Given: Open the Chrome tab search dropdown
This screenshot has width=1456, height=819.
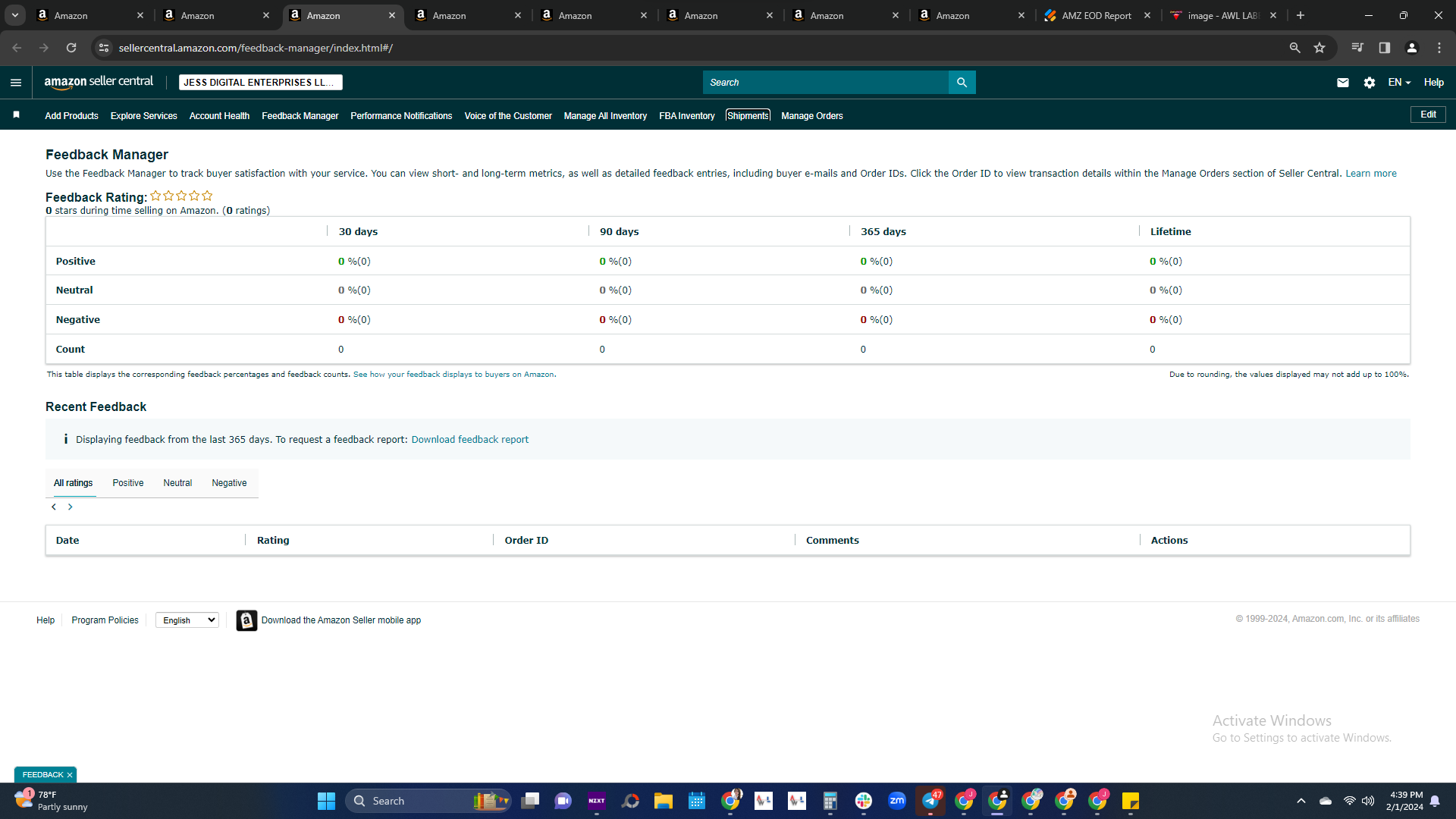Looking at the screenshot, I should click(x=15, y=15).
